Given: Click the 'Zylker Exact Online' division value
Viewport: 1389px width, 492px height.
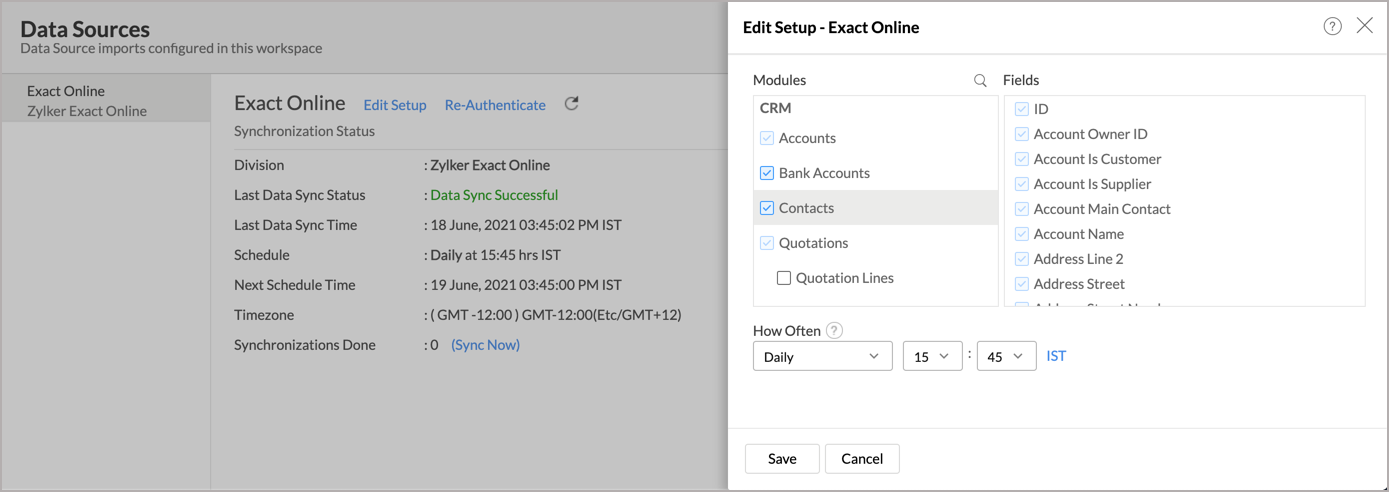Looking at the screenshot, I should pos(490,165).
